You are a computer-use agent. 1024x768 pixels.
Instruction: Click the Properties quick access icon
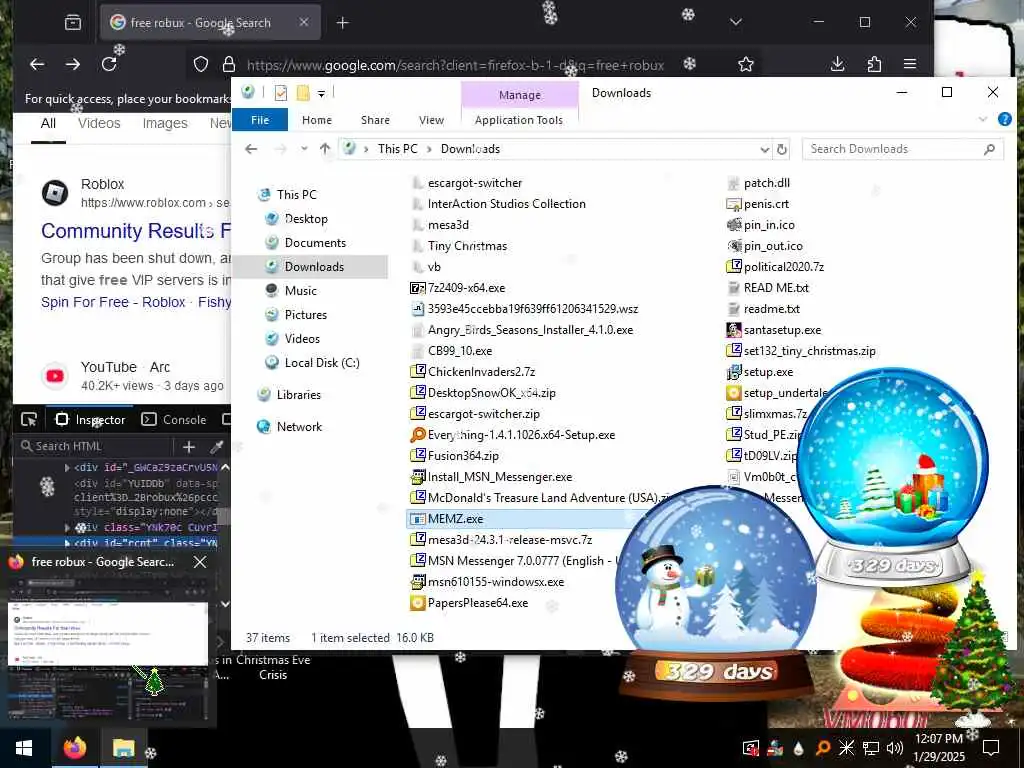point(281,93)
